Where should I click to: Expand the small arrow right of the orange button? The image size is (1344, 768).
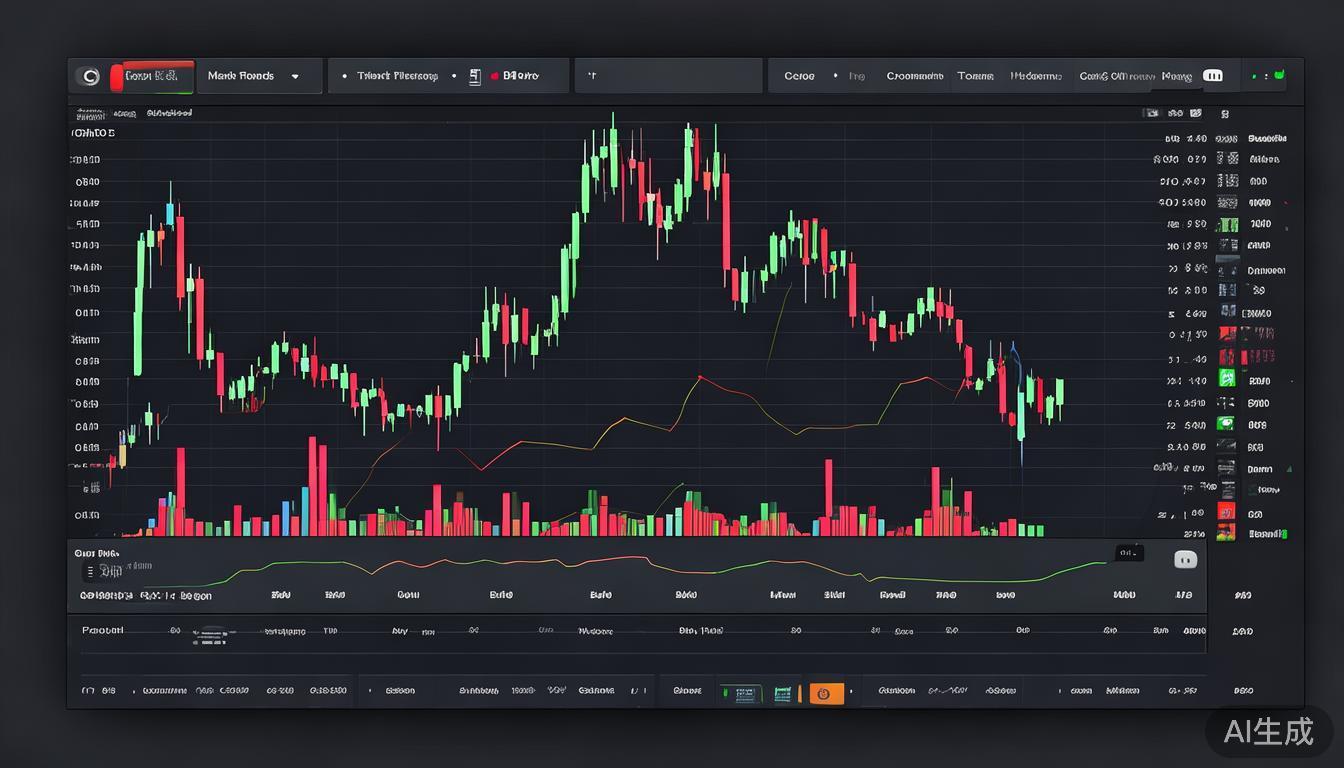click(x=852, y=691)
